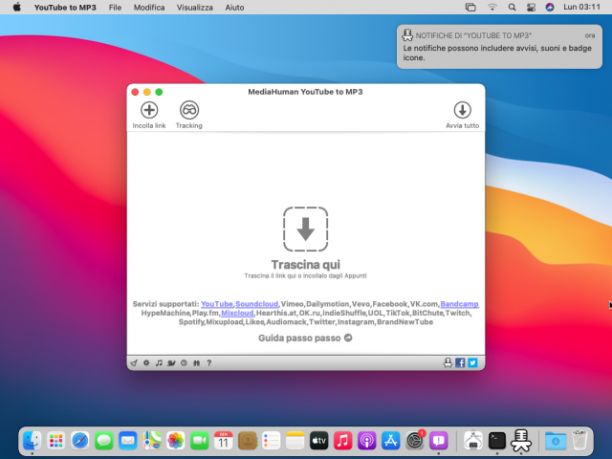612x459 pixels.
Task: Click the Wi-Fi icon in menu bar
Action: (x=492, y=7)
